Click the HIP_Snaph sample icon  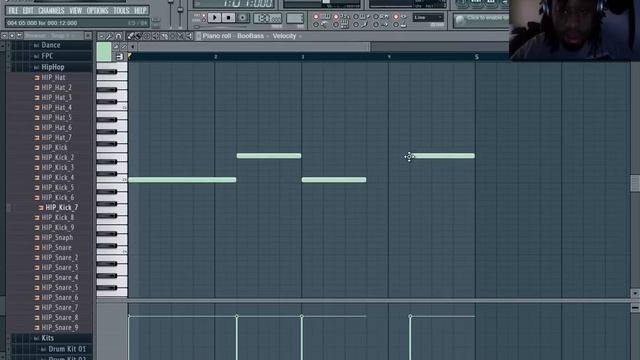pyautogui.click(x=37, y=238)
